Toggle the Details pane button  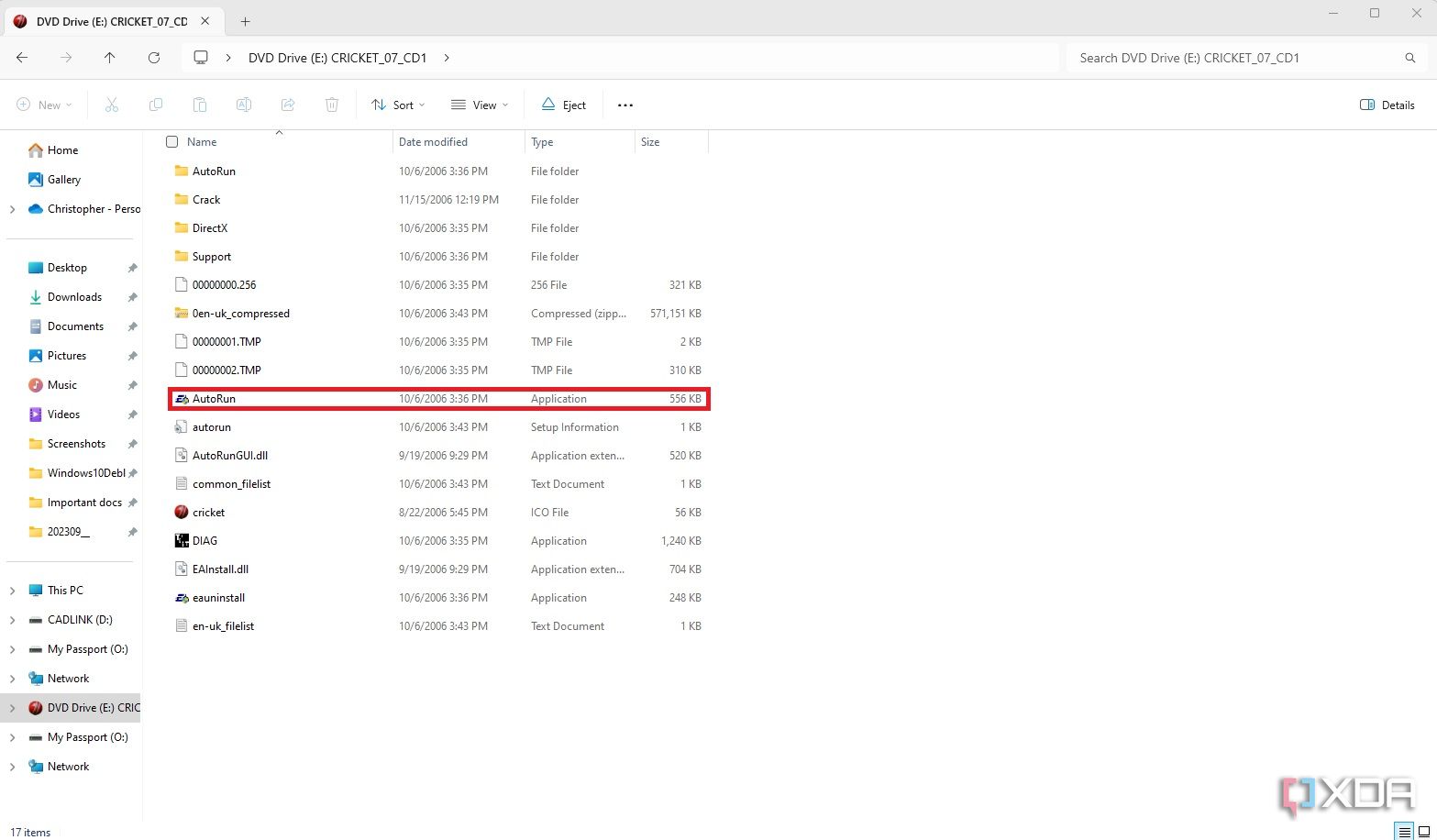[x=1387, y=105]
